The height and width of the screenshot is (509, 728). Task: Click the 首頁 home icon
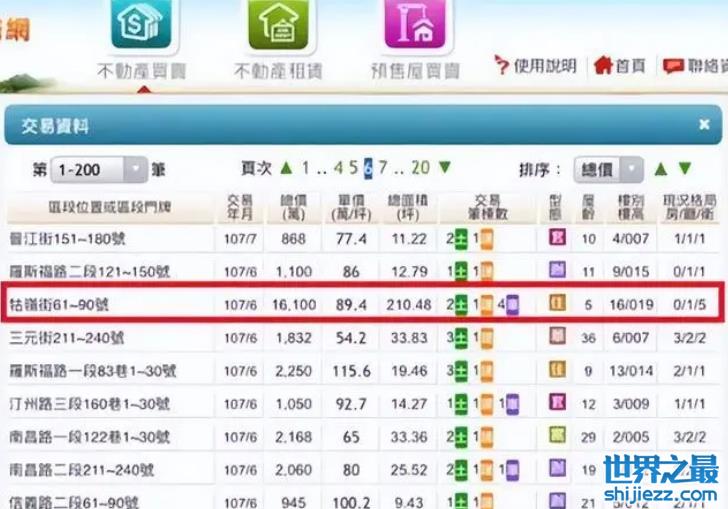pos(603,66)
